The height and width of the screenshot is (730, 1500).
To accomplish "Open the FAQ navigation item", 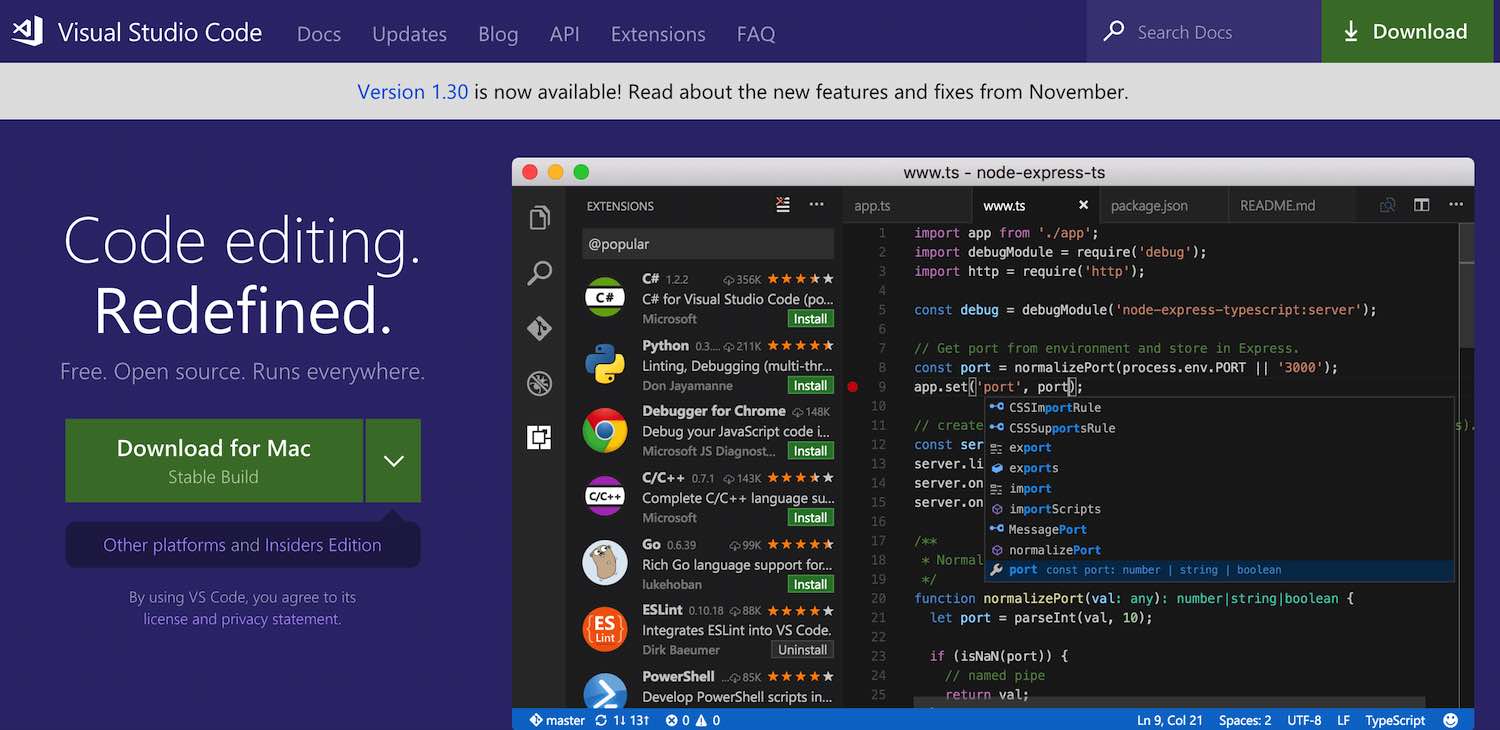I will (756, 34).
